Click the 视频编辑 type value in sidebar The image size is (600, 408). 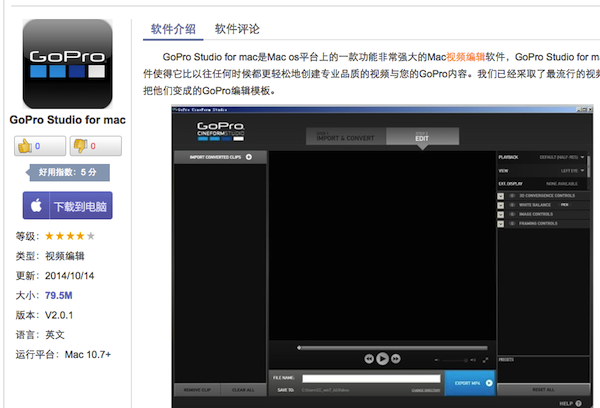65,256
